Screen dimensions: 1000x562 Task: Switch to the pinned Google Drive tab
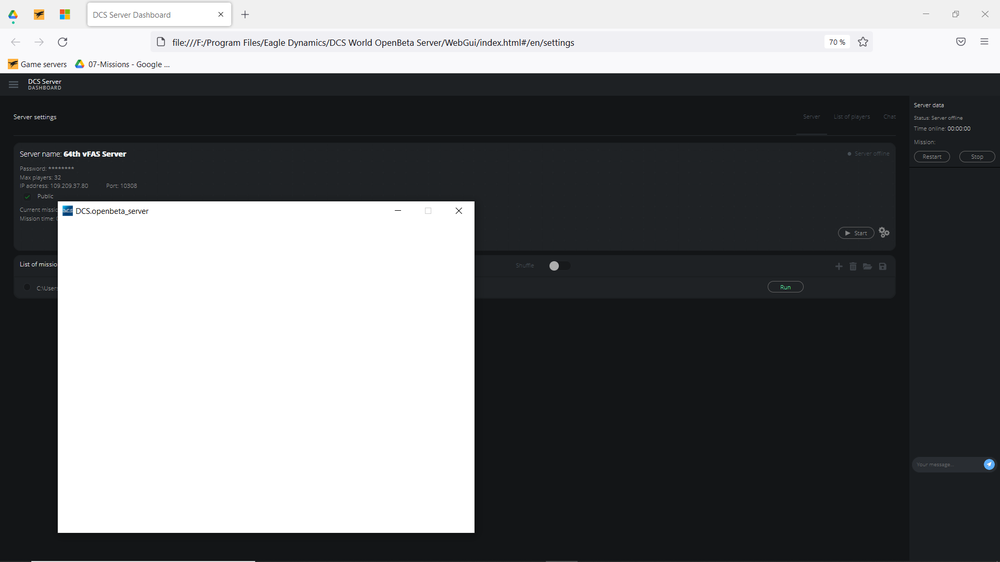pyautogui.click(x=13, y=14)
